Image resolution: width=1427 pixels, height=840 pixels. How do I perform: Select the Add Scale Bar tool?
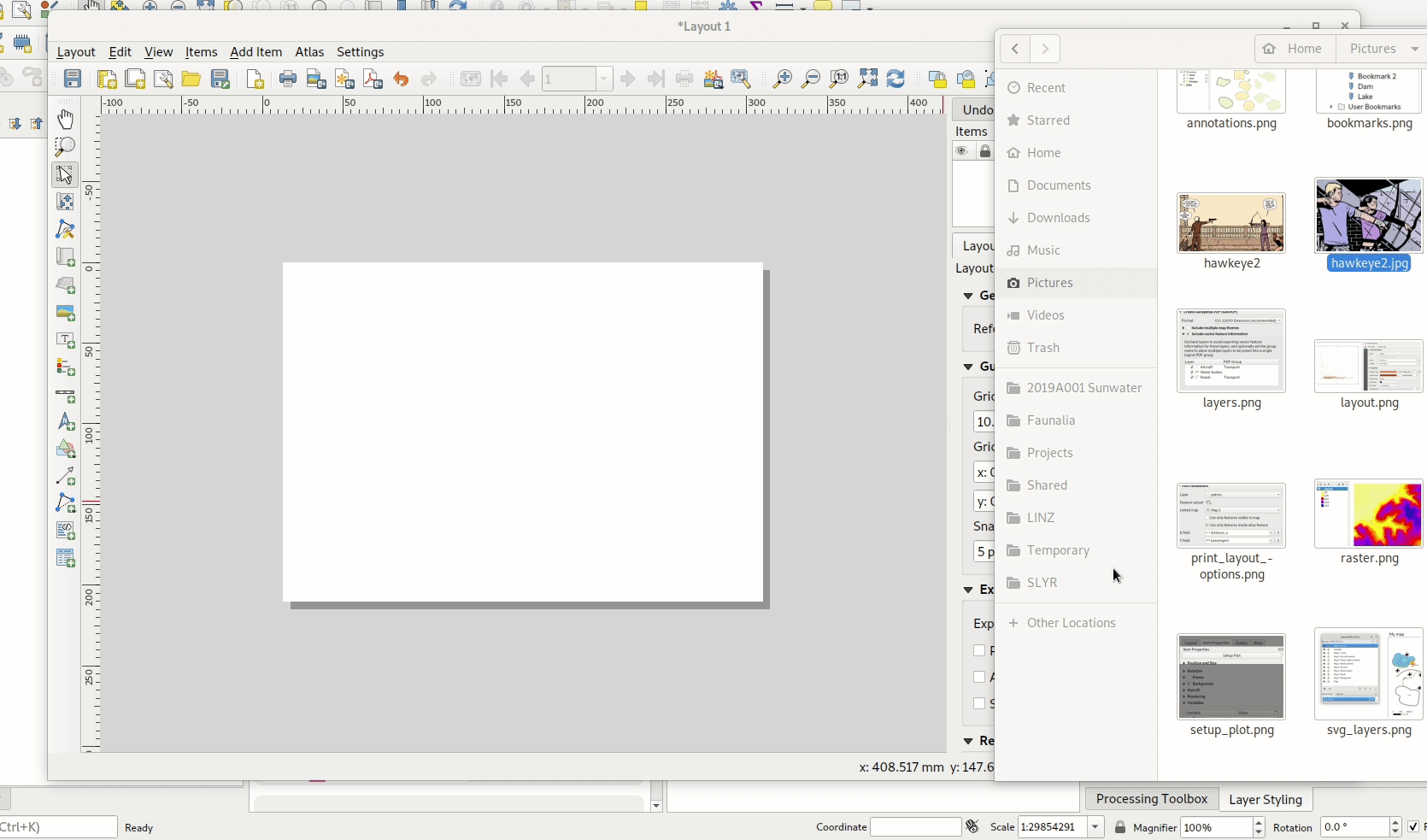pos(65,396)
